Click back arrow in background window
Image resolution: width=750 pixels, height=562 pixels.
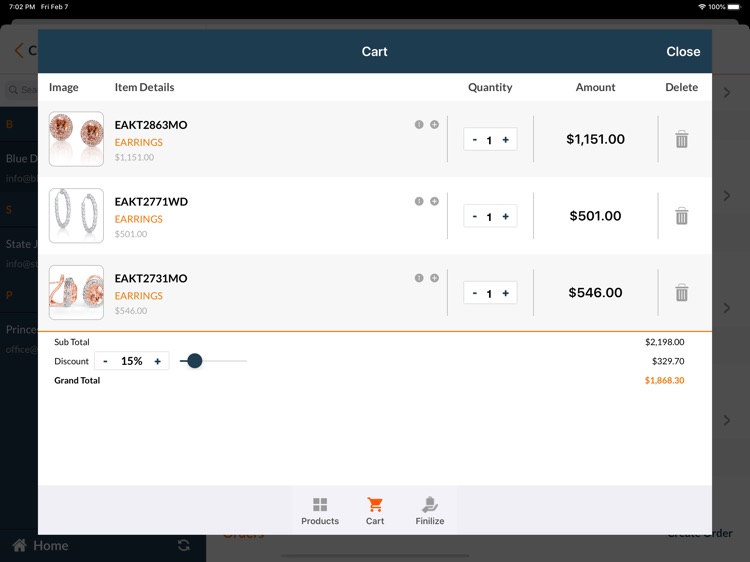[x=19, y=50]
